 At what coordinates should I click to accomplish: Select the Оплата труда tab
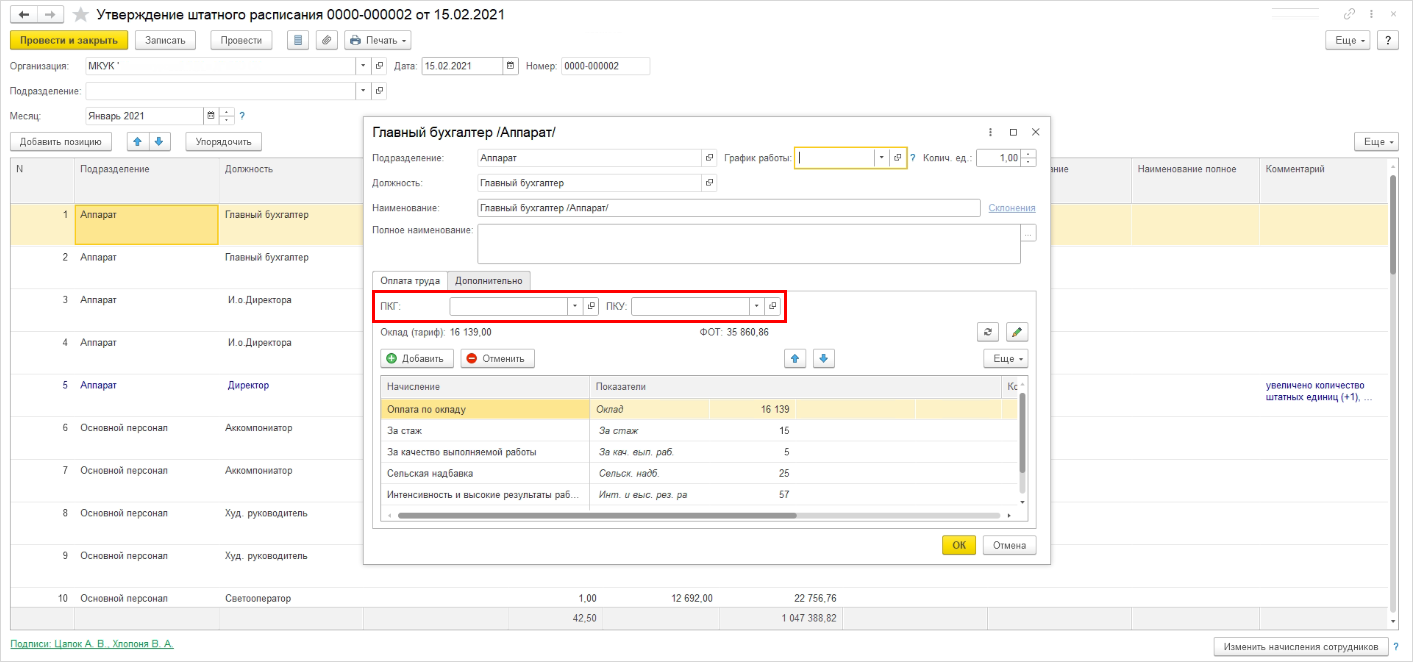coord(408,281)
